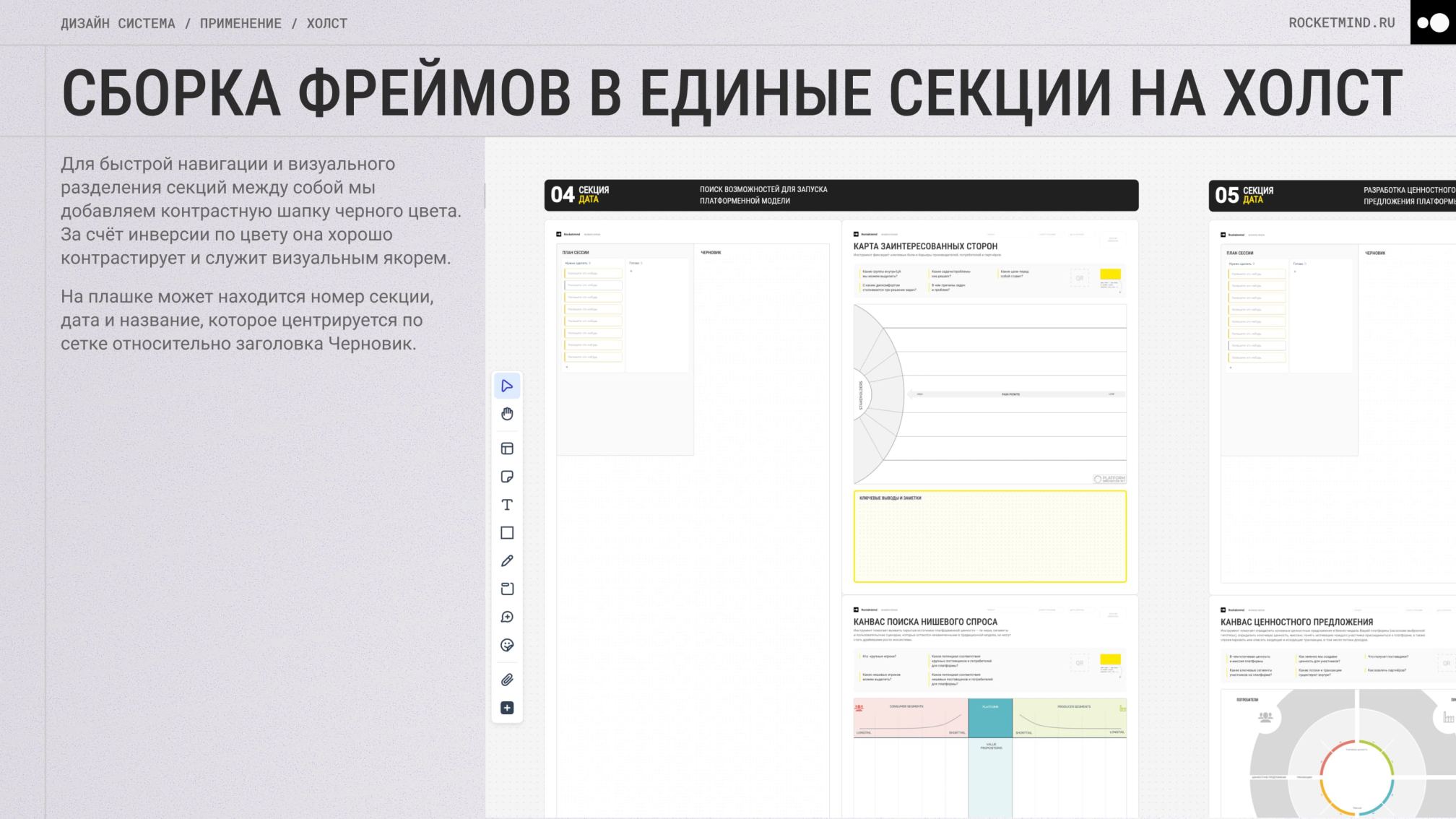
Task: Select the rectangle shape tool
Action: coord(507,533)
